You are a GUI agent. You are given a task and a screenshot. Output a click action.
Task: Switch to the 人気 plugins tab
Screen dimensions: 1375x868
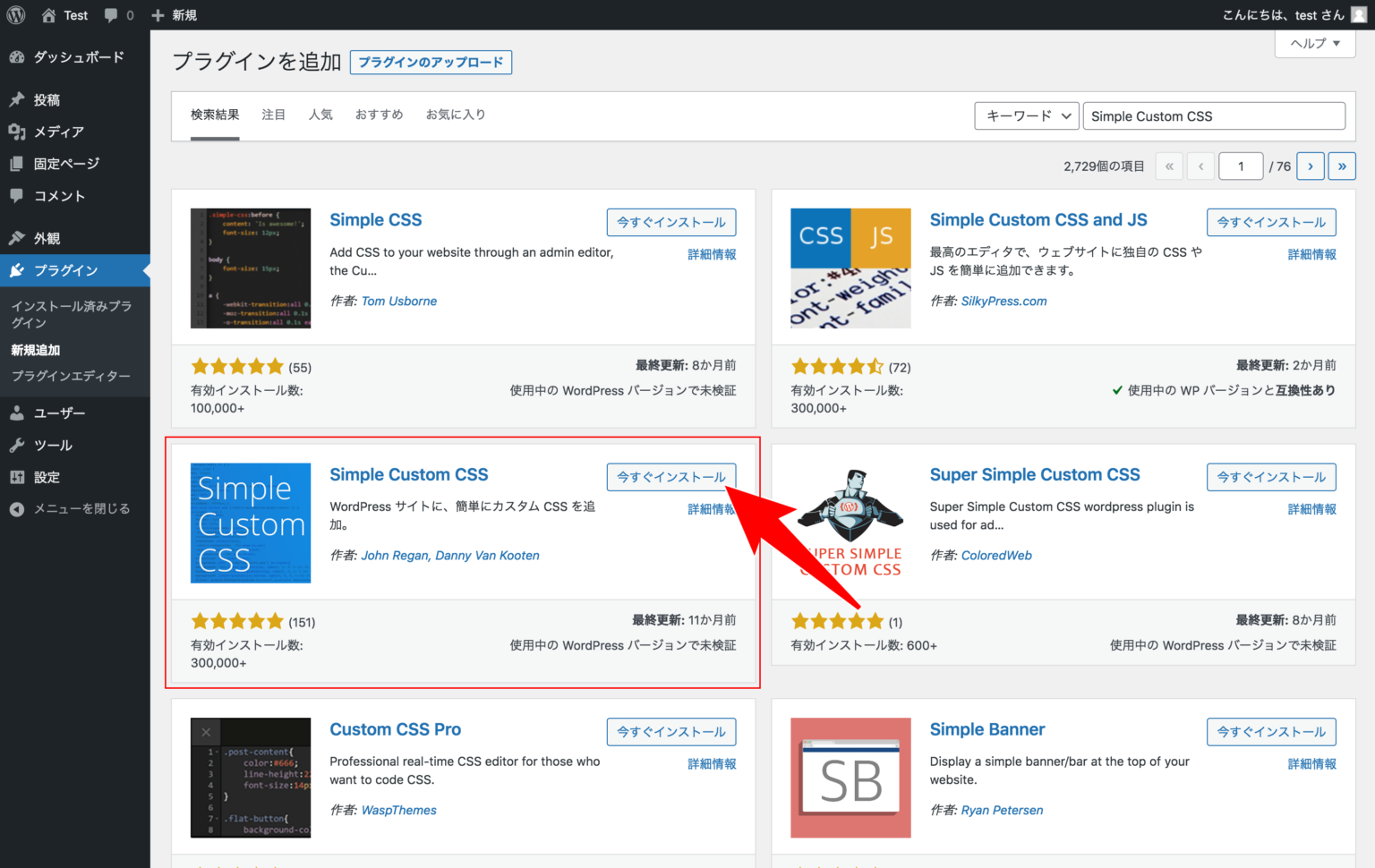pyautogui.click(x=321, y=115)
